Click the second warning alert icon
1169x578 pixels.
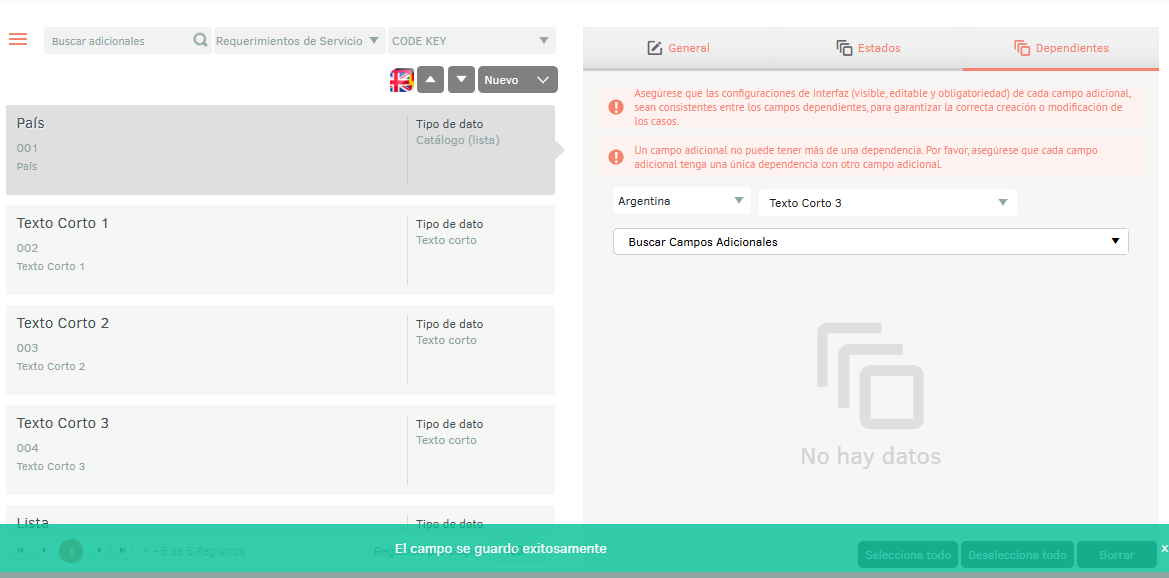(x=616, y=157)
